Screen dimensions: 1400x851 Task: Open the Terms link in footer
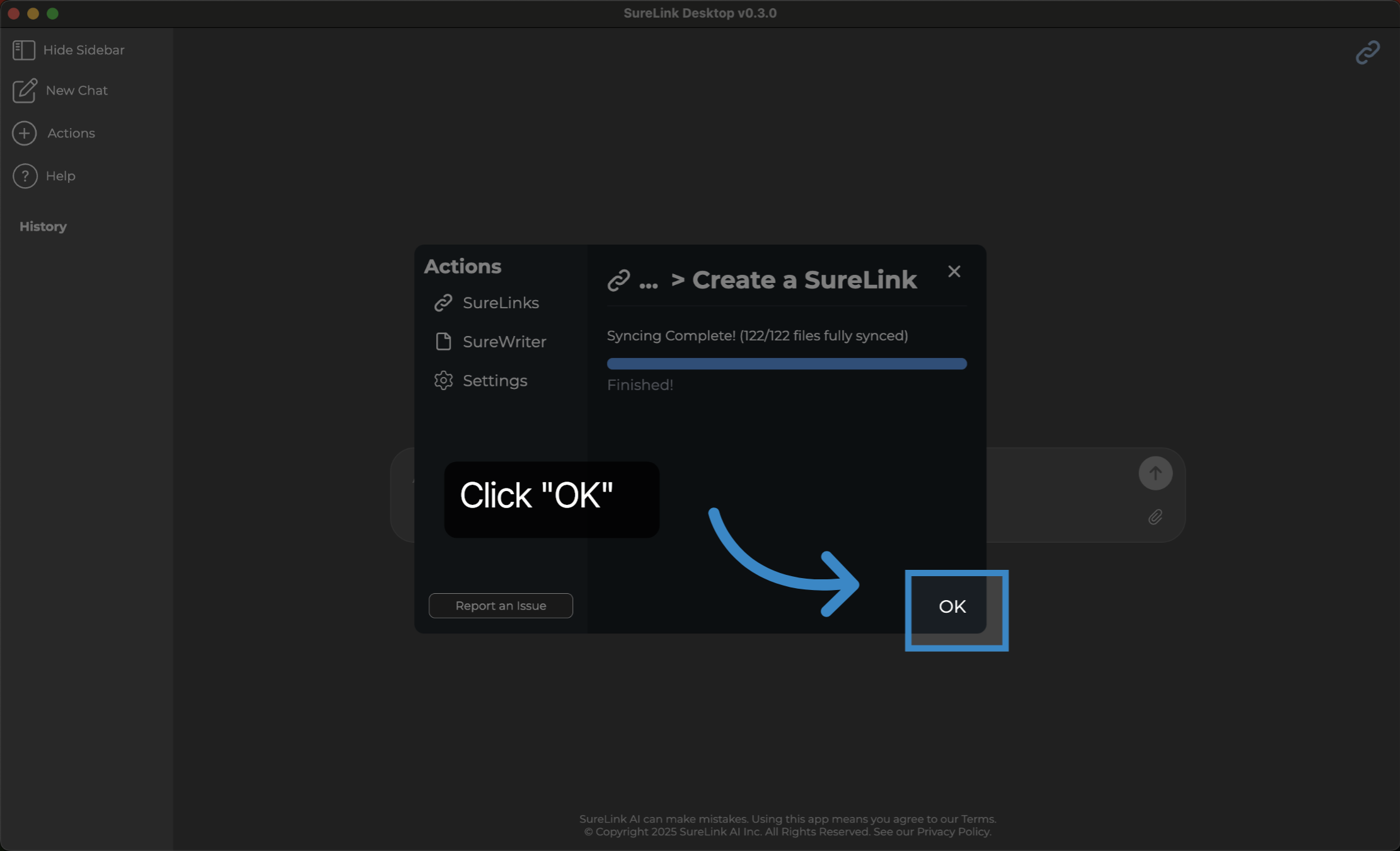[978, 819]
